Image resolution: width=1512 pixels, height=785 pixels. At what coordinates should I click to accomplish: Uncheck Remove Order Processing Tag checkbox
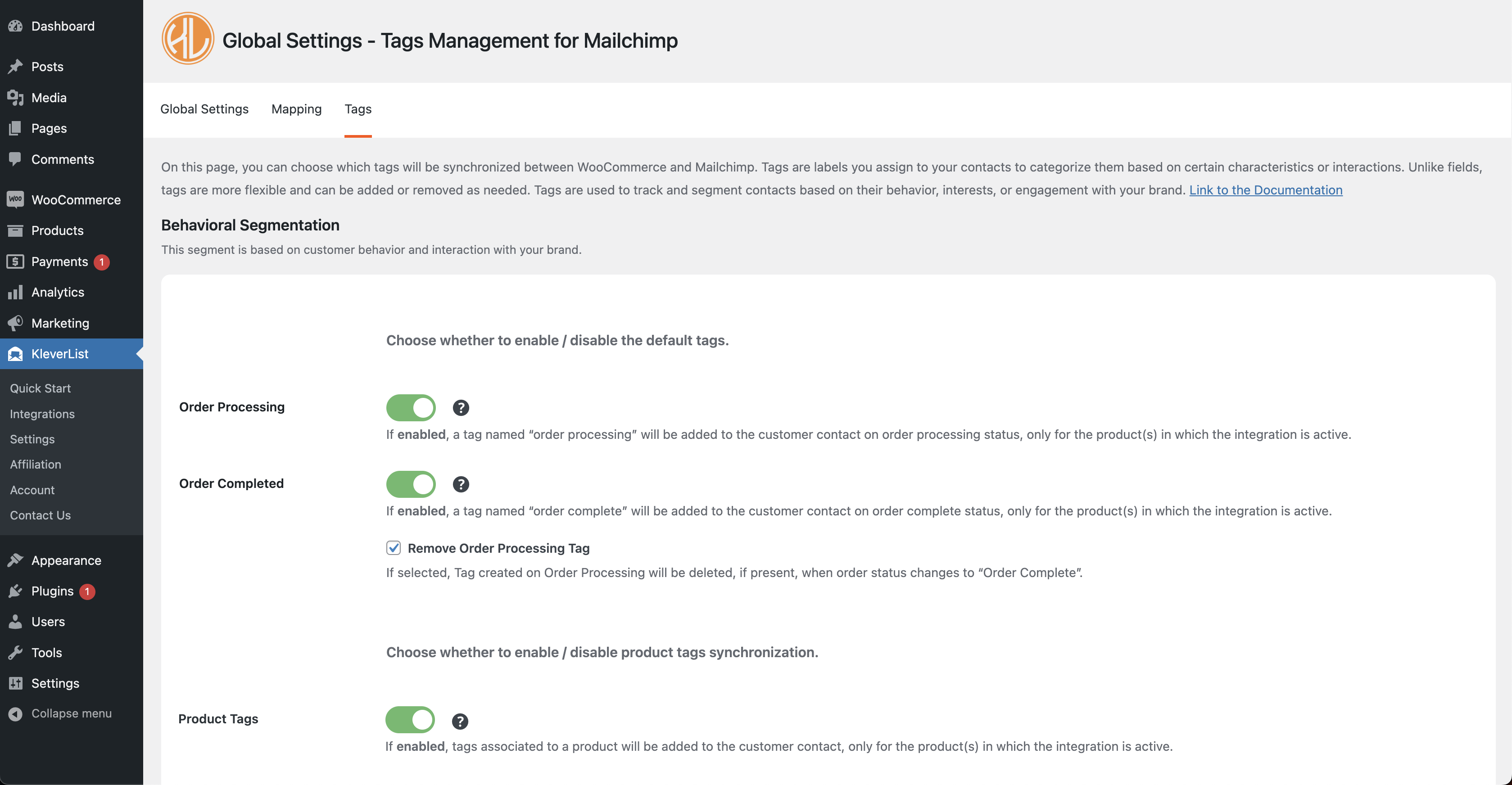[393, 548]
